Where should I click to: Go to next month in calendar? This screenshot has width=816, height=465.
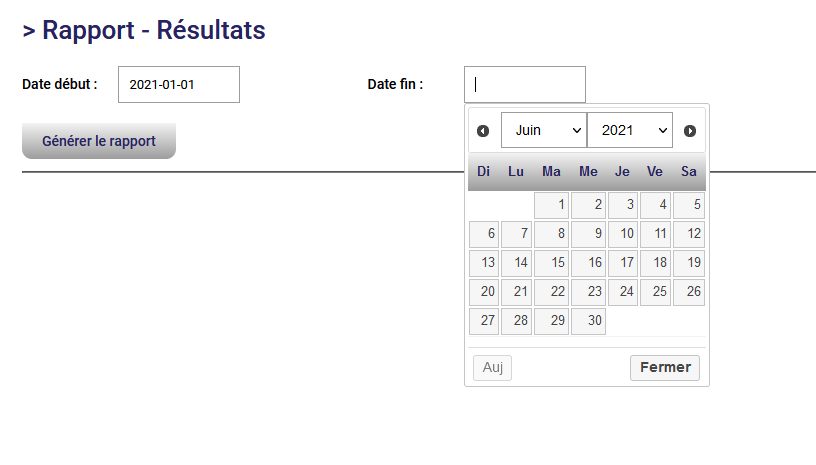(x=690, y=131)
